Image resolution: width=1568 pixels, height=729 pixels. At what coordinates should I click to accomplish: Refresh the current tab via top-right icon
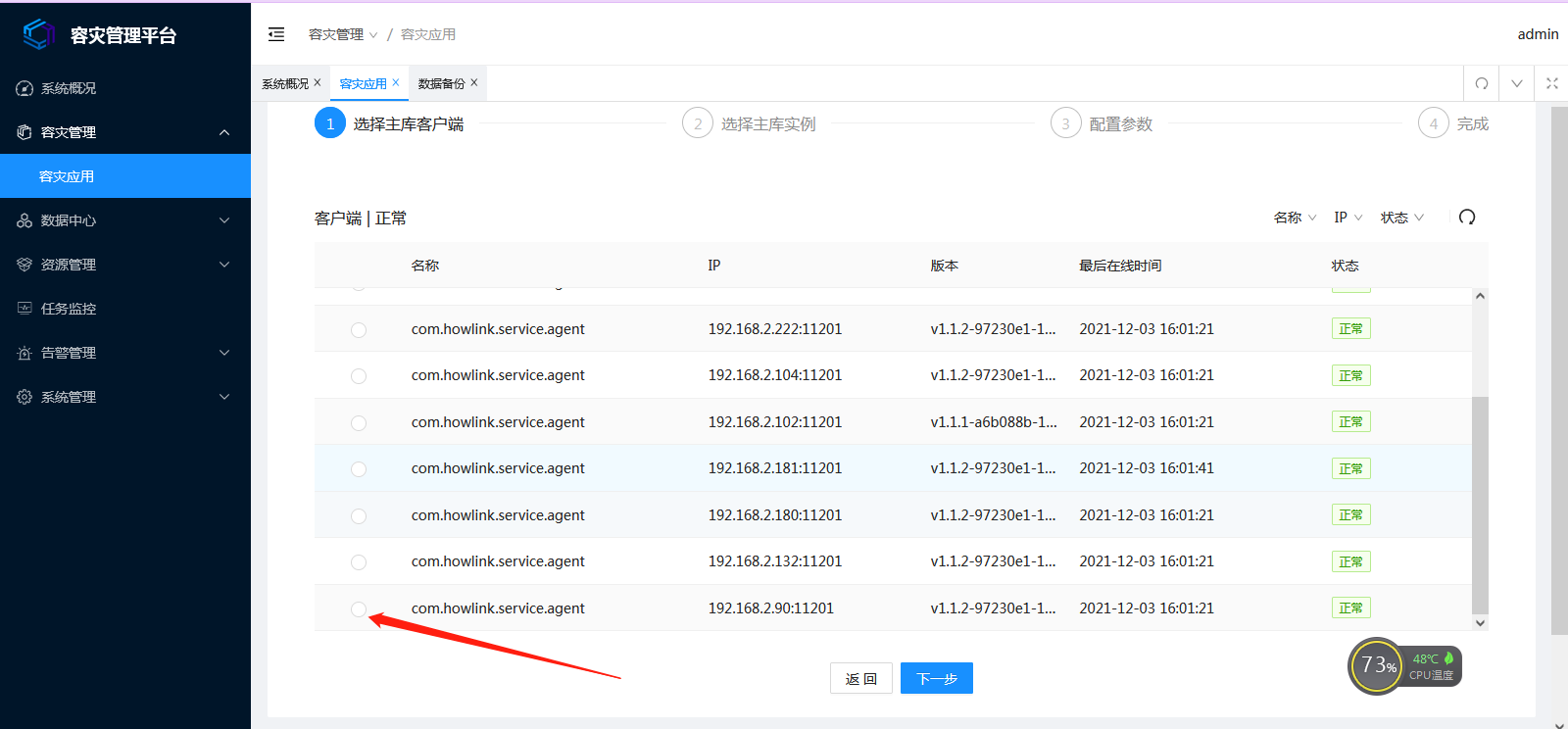pos(1482,83)
